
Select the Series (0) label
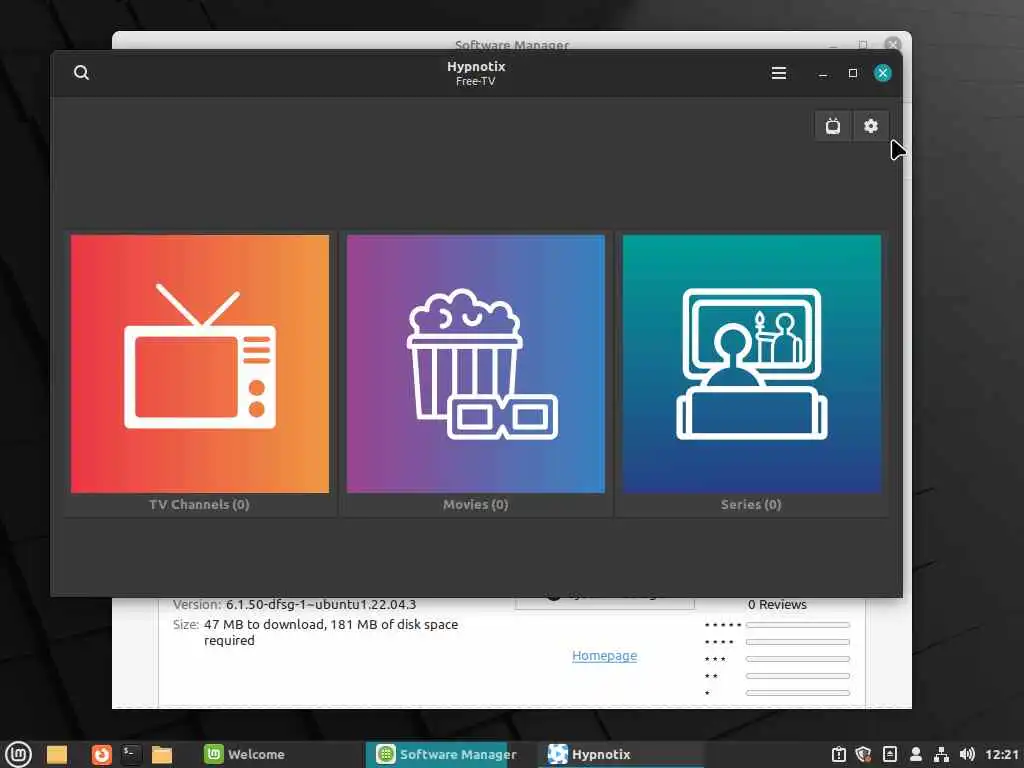(x=751, y=504)
